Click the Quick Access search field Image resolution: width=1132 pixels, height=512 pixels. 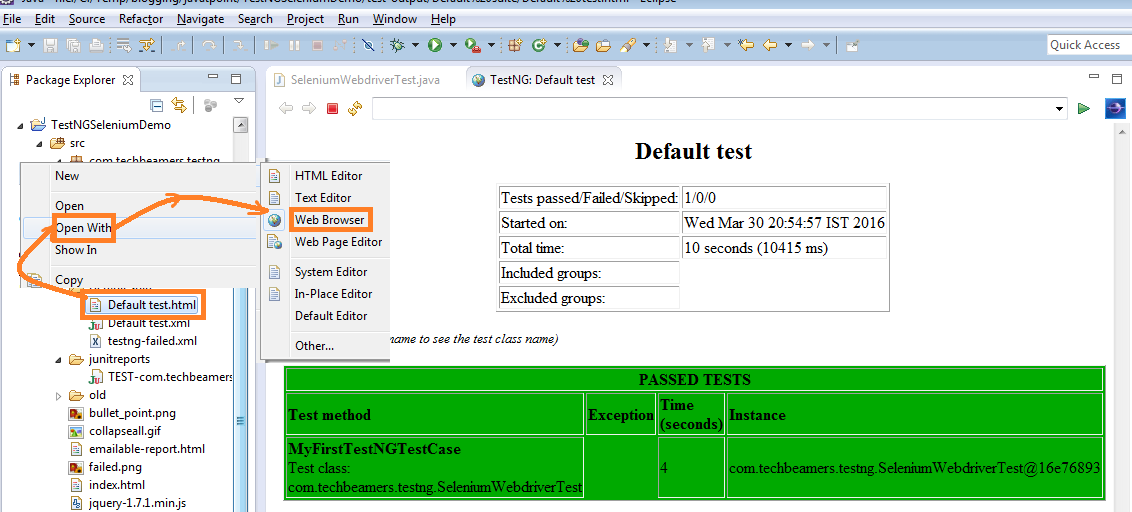(1088, 45)
